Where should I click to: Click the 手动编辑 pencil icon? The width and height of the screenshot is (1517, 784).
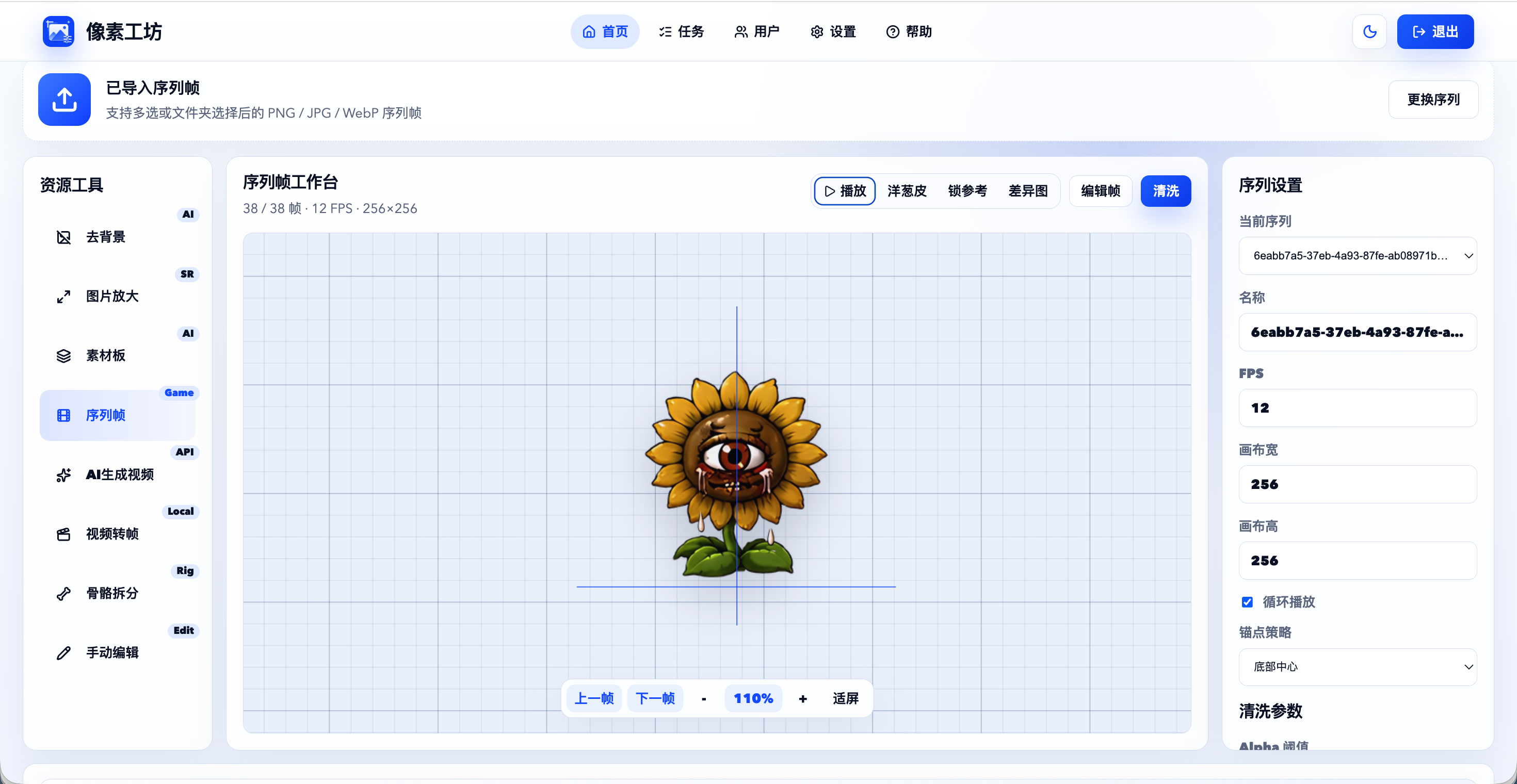click(63, 653)
